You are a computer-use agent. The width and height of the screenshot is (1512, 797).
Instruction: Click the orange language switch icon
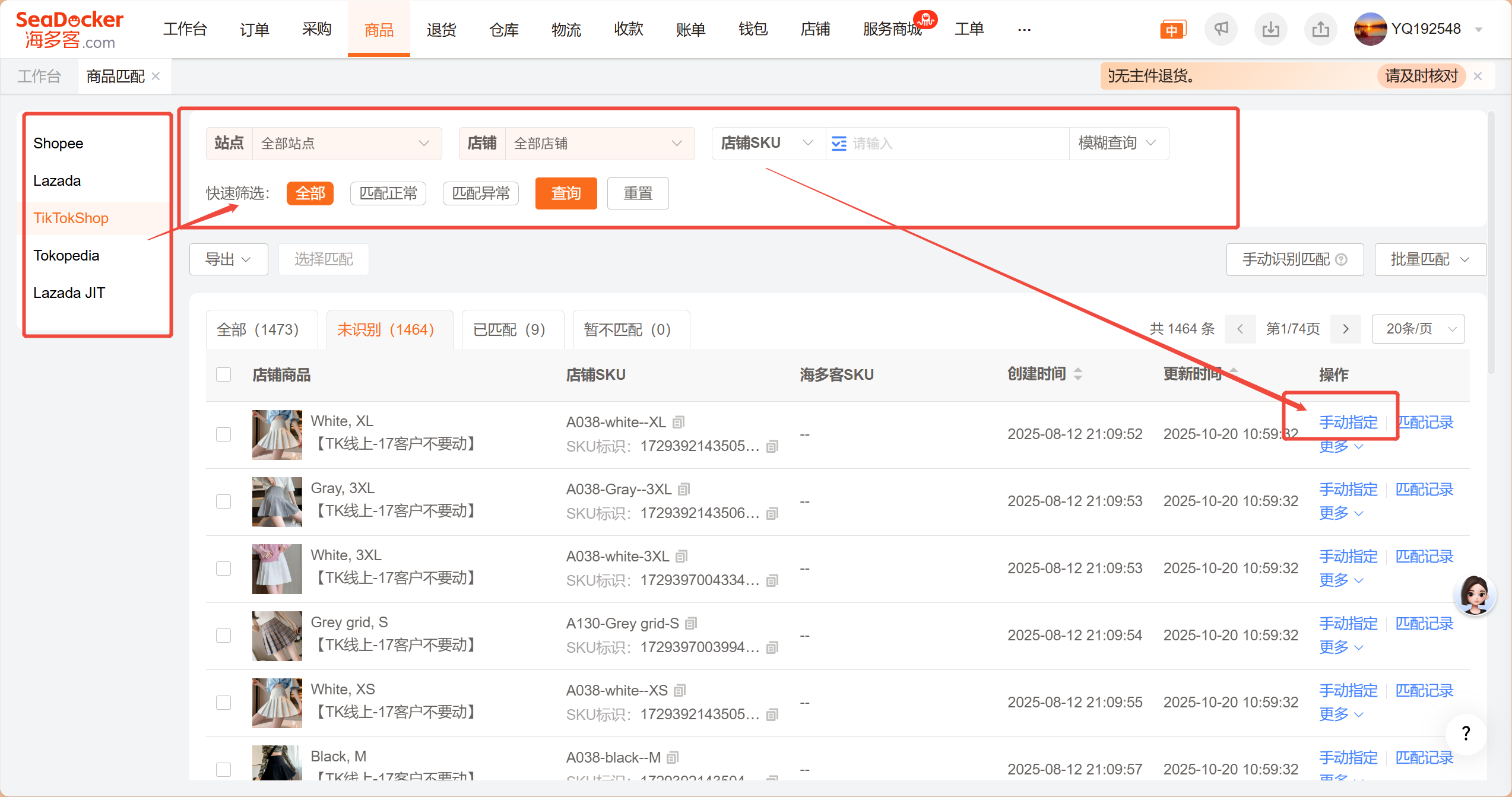point(1172,30)
